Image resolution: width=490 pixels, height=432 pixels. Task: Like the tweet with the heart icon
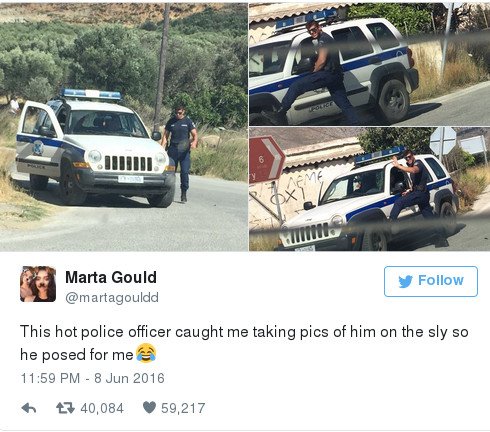149,408
